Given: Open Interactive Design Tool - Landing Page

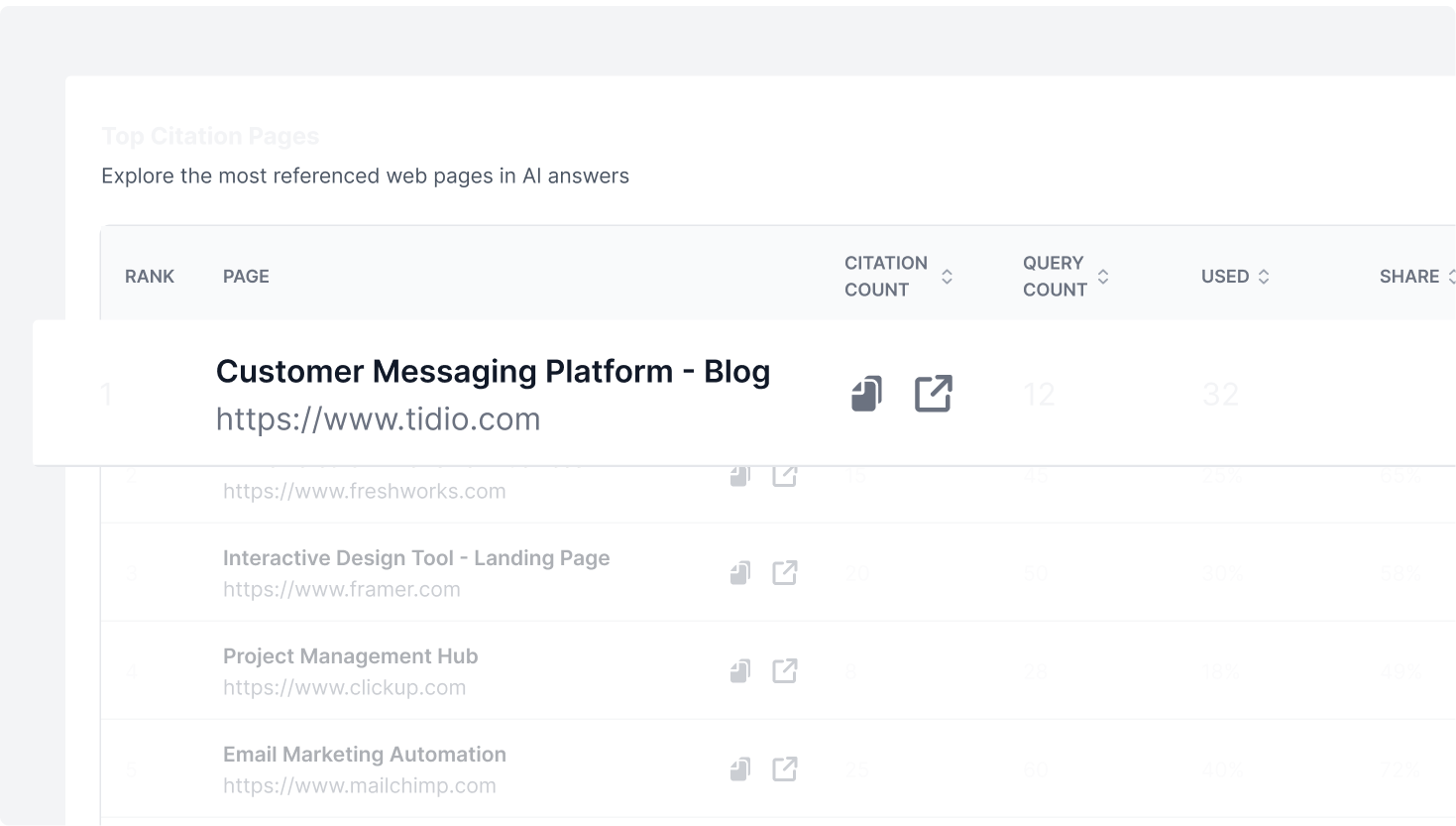Looking at the screenshot, I should point(416,558).
